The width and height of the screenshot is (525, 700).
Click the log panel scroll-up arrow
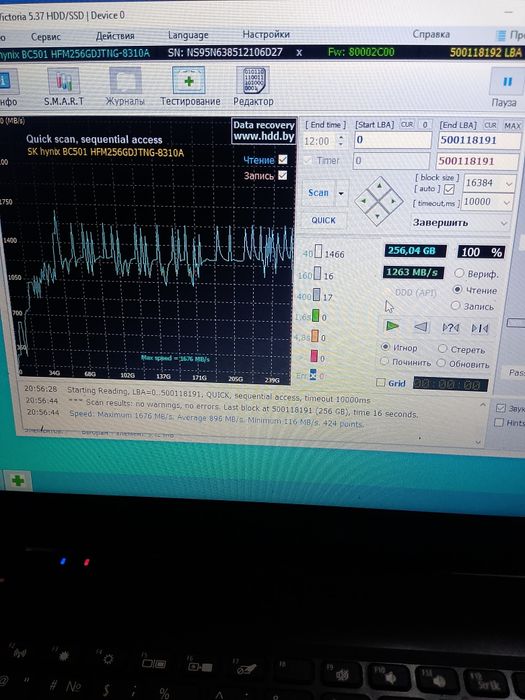click(483, 404)
